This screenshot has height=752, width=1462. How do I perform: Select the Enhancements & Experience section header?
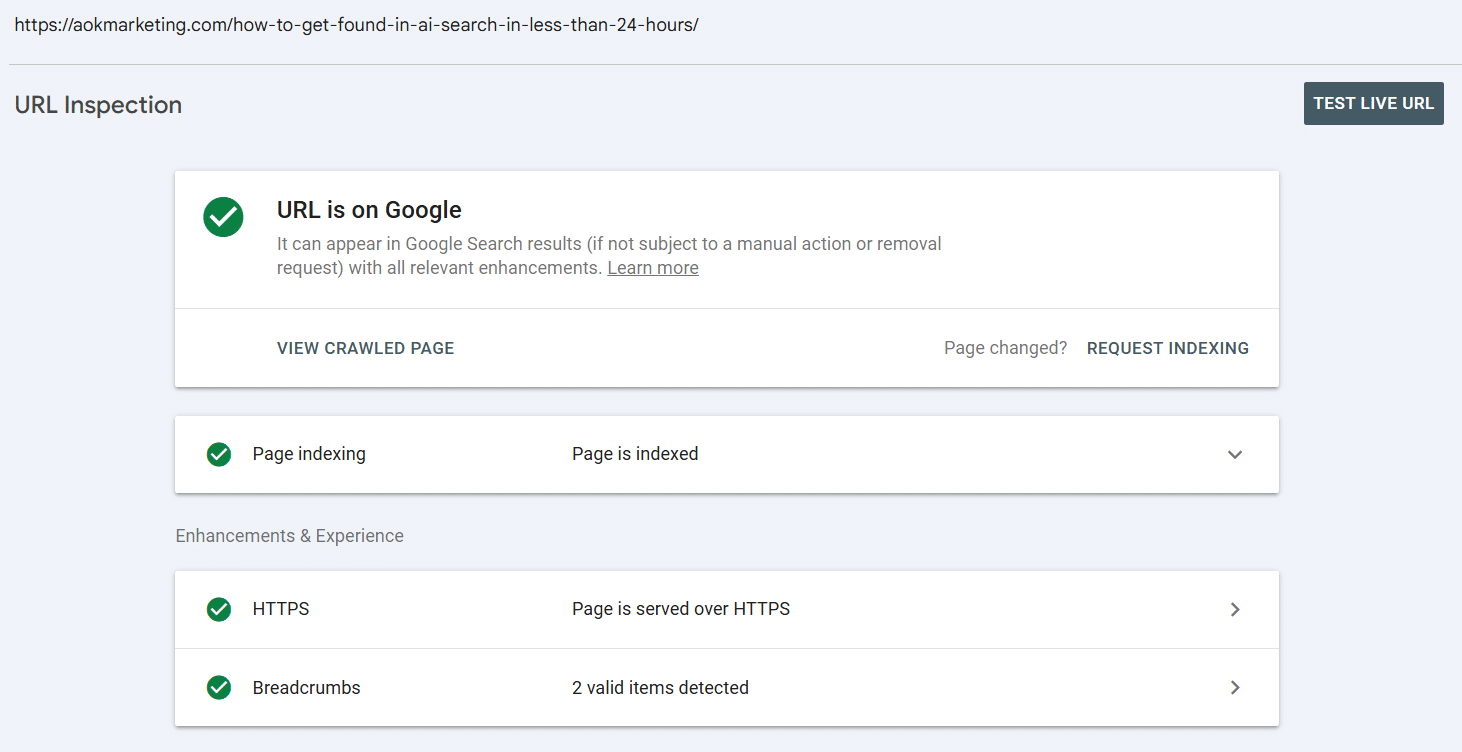289,535
